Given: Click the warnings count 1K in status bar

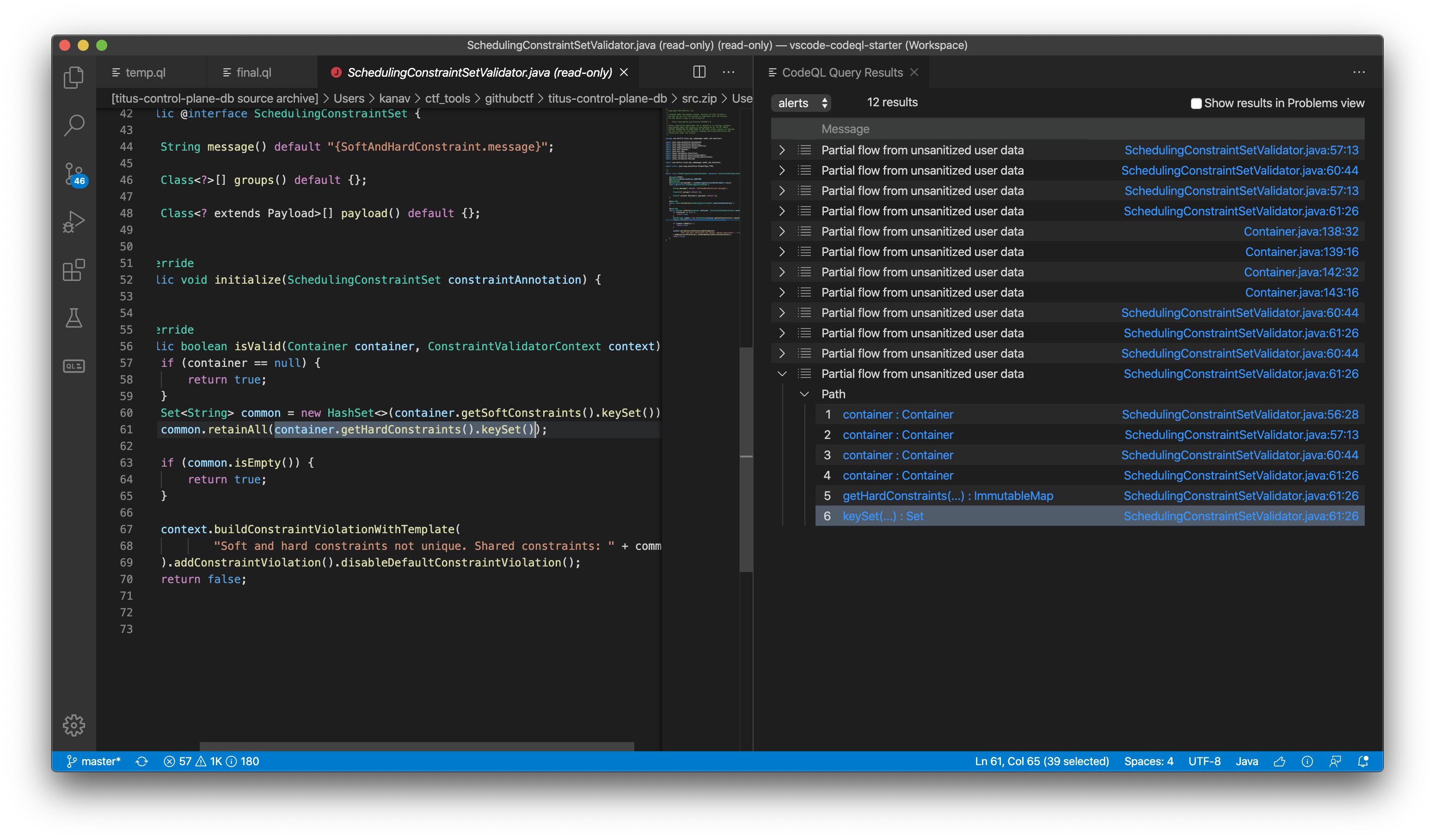Looking at the screenshot, I should pyautogui.click(x=209, y=761).
